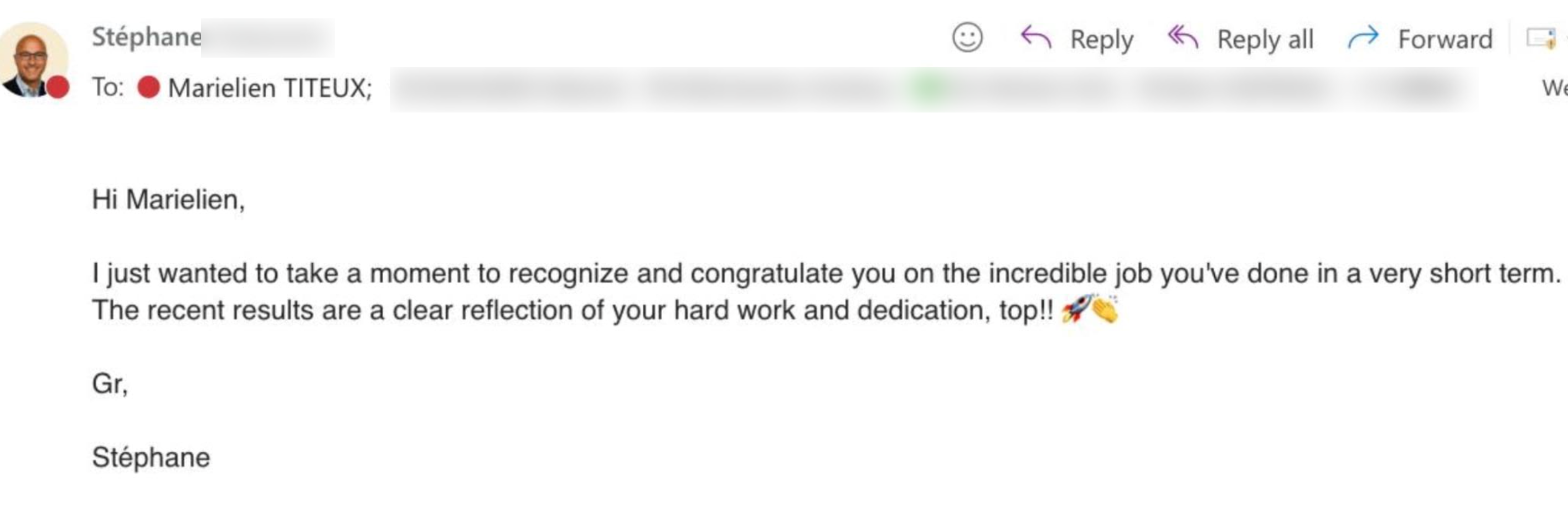Open Marielien TITEUX recipient contact card
The width and height of the screenshot is (1568, 522).
click(x=270, y=88)
